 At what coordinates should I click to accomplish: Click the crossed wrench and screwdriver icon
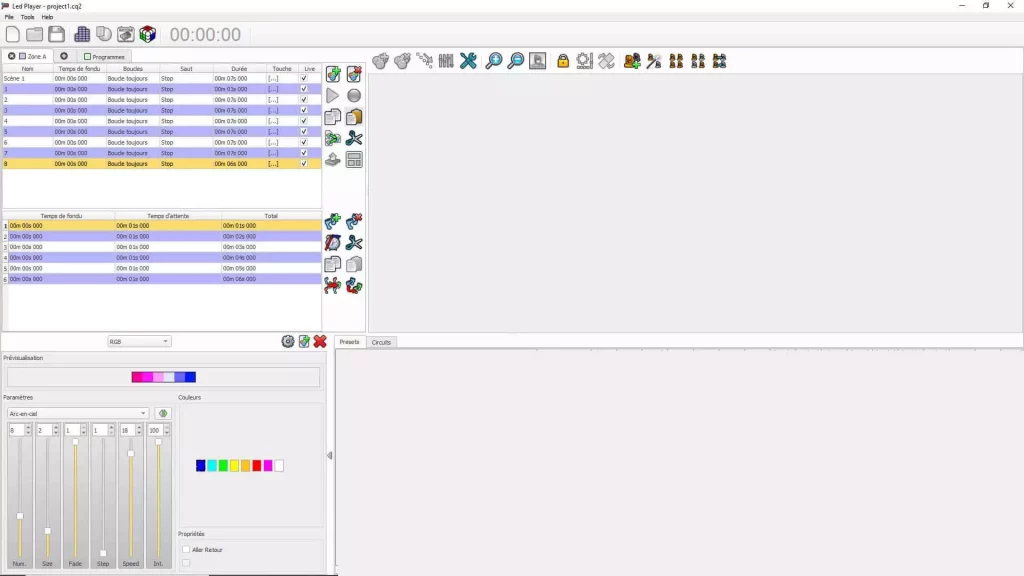coord(468,61)
